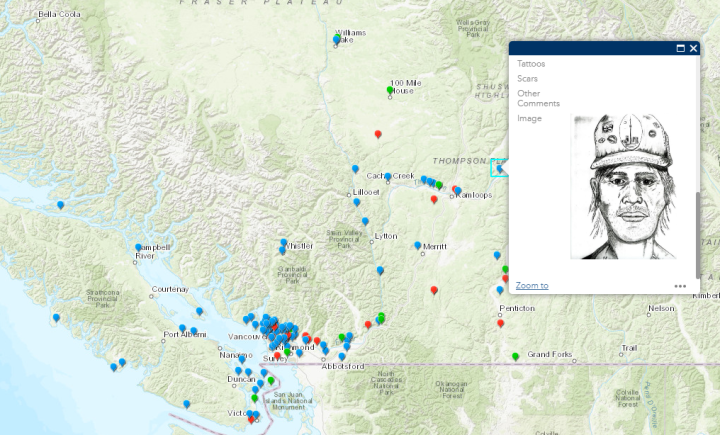Select the green marker at 100 Mile House
This screenshot has height=435, width=720.
click(390, 91)
